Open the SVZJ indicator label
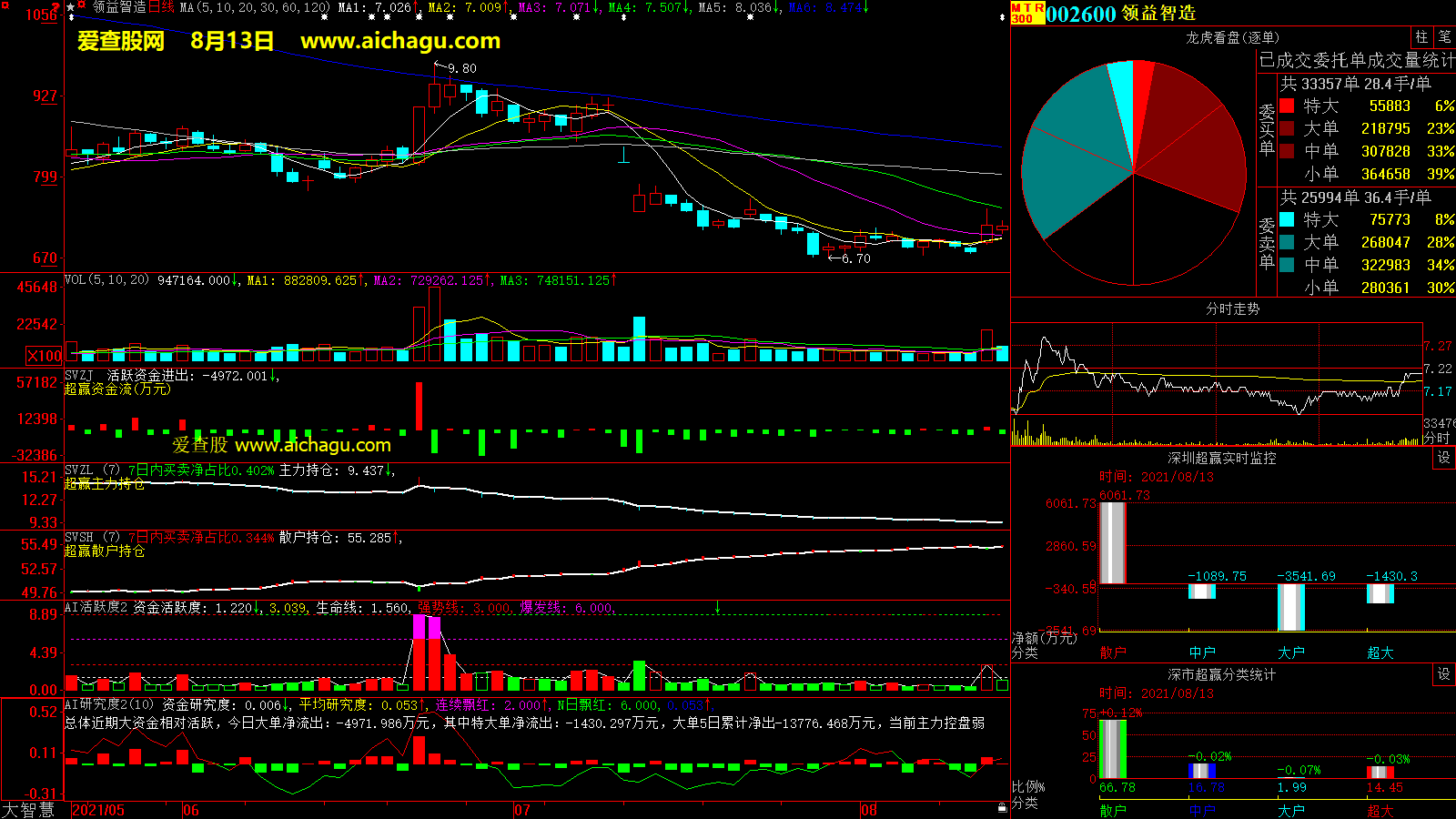Viewport: 1456px width, 819px height. click(79, 375)
